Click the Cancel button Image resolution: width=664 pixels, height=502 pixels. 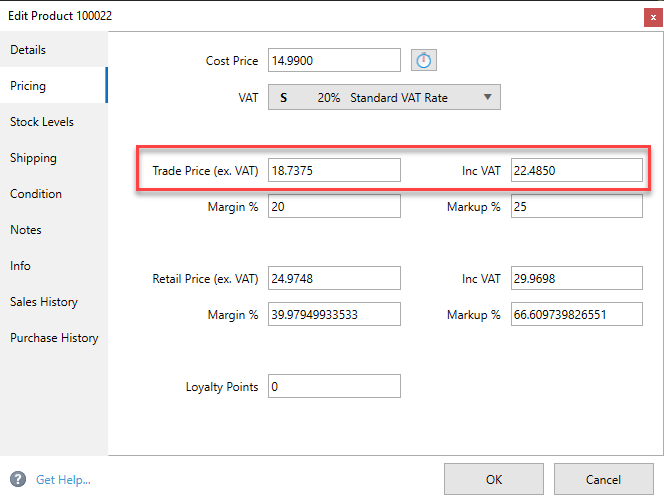coord(603,479)
